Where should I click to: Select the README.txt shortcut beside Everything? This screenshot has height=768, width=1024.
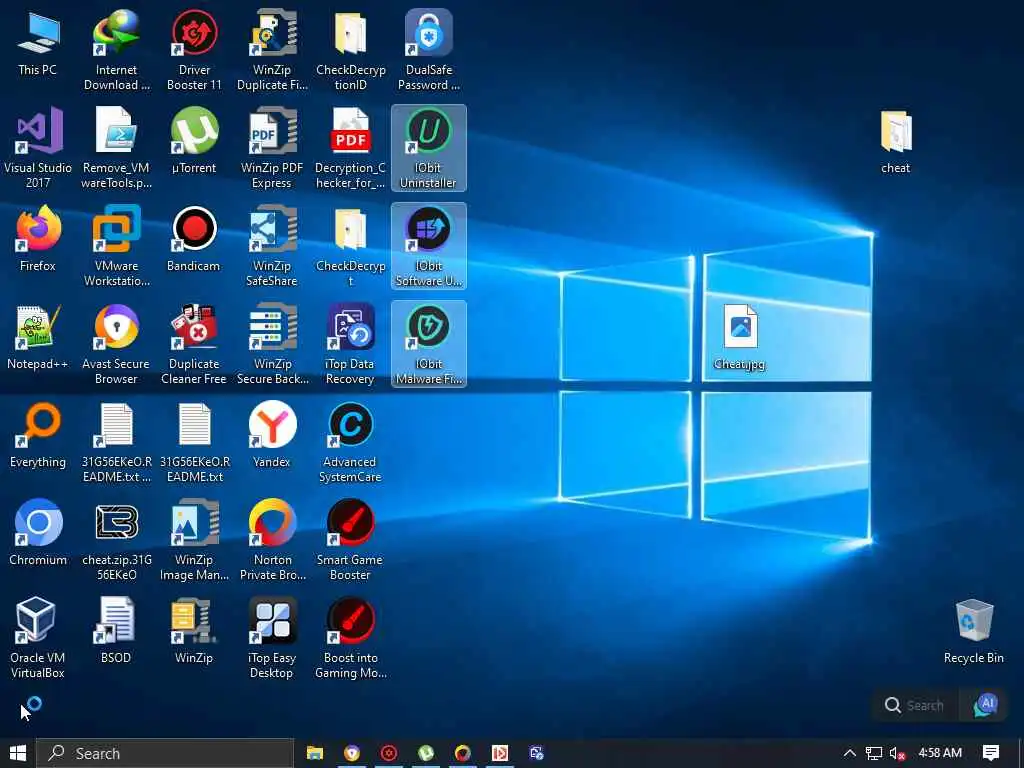pos(116,441)
